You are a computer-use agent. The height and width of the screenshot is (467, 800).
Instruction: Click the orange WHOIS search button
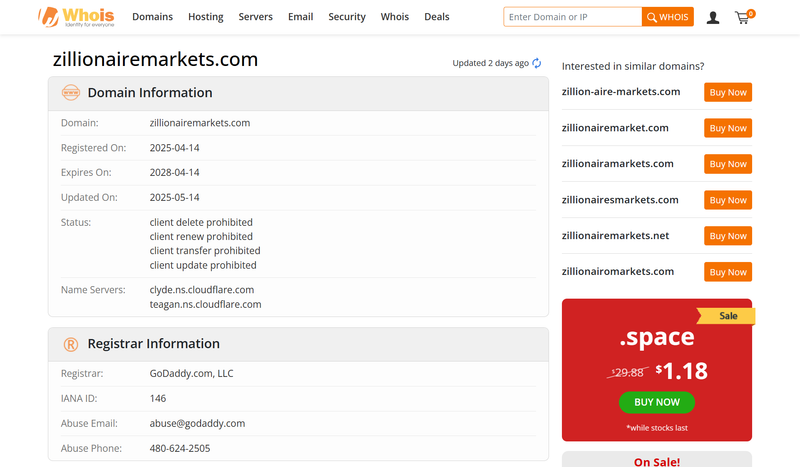pyautogui.click(x=668, y=17)
